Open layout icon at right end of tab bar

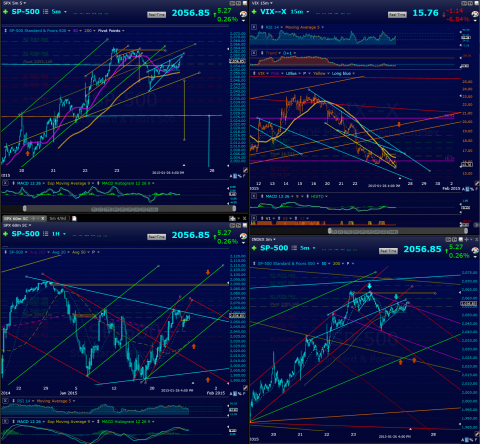(232, 218)
